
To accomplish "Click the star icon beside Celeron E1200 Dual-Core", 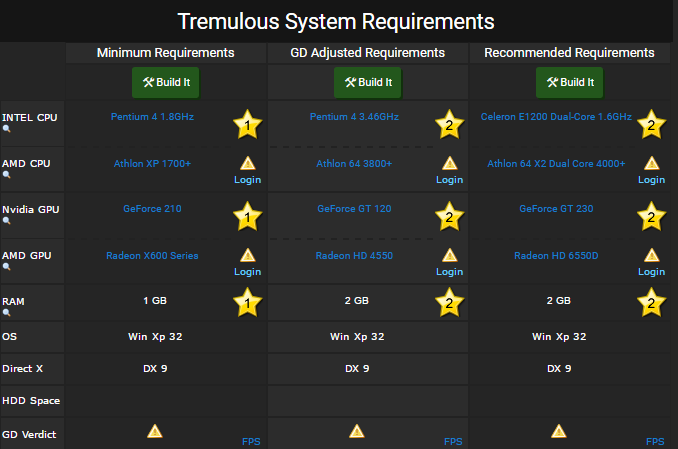I will click(651, 125).
